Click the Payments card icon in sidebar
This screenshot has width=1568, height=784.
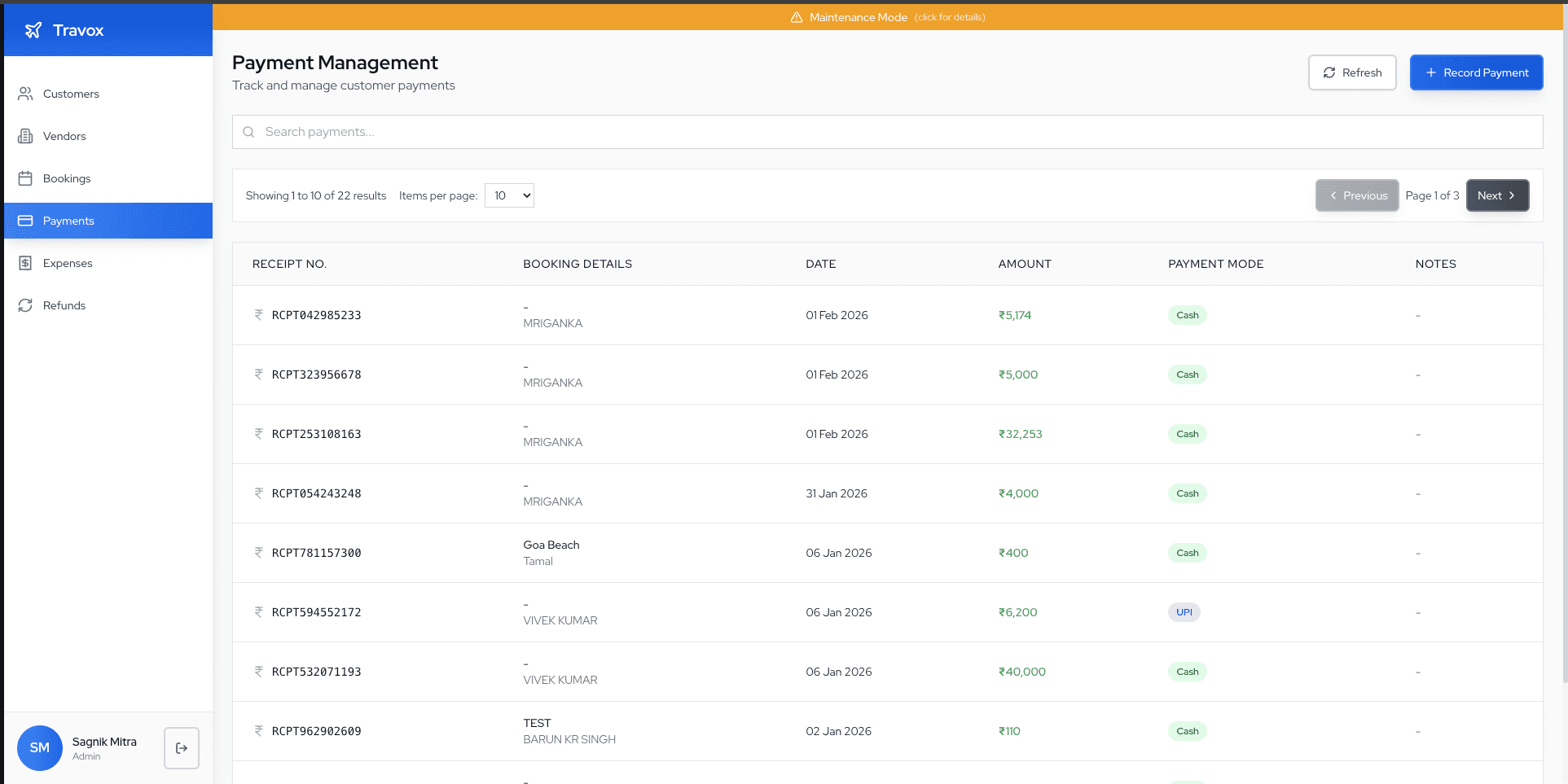pos(25,221)
